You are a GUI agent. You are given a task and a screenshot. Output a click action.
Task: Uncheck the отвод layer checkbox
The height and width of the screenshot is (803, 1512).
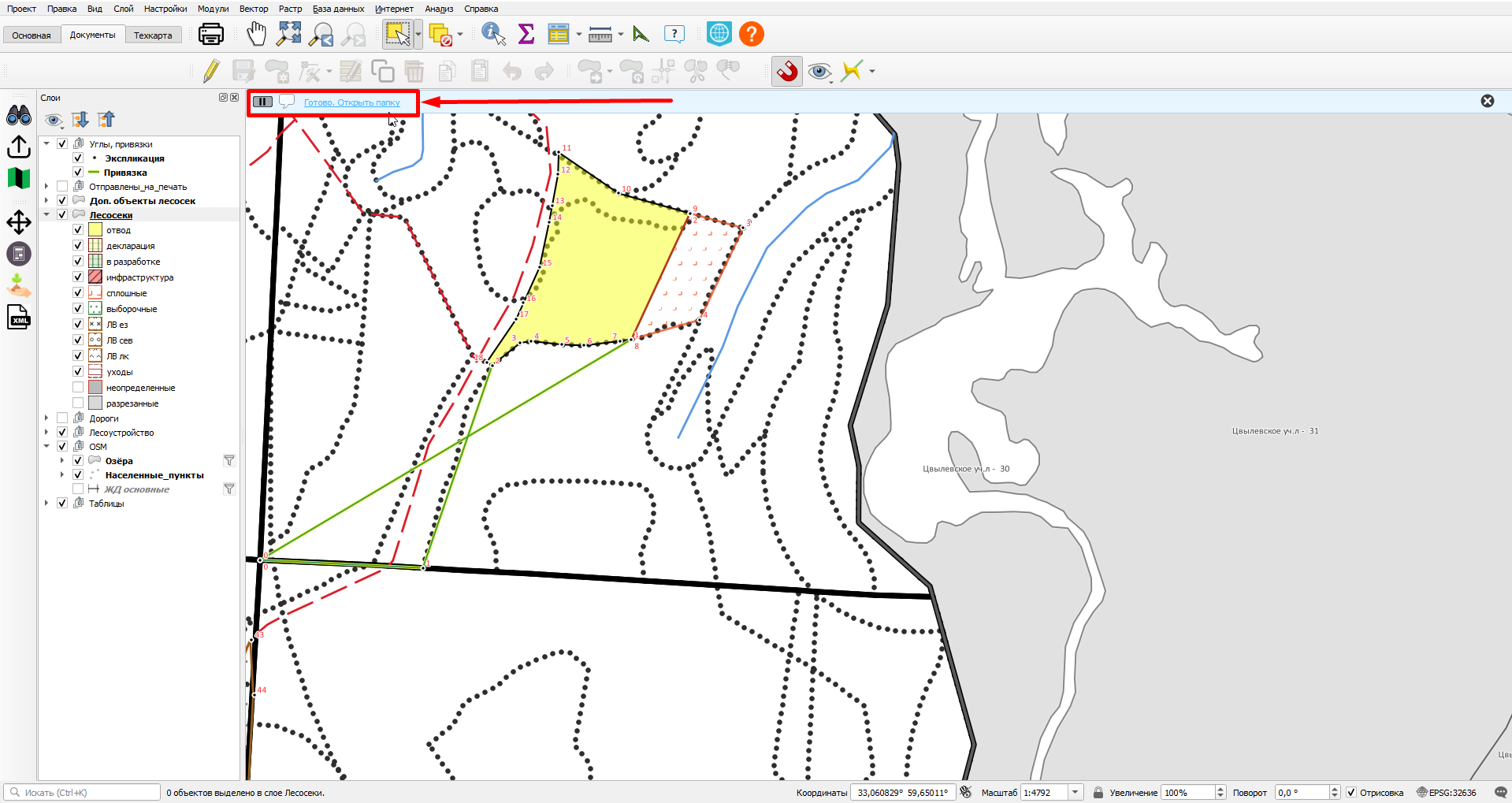[78, 229]
